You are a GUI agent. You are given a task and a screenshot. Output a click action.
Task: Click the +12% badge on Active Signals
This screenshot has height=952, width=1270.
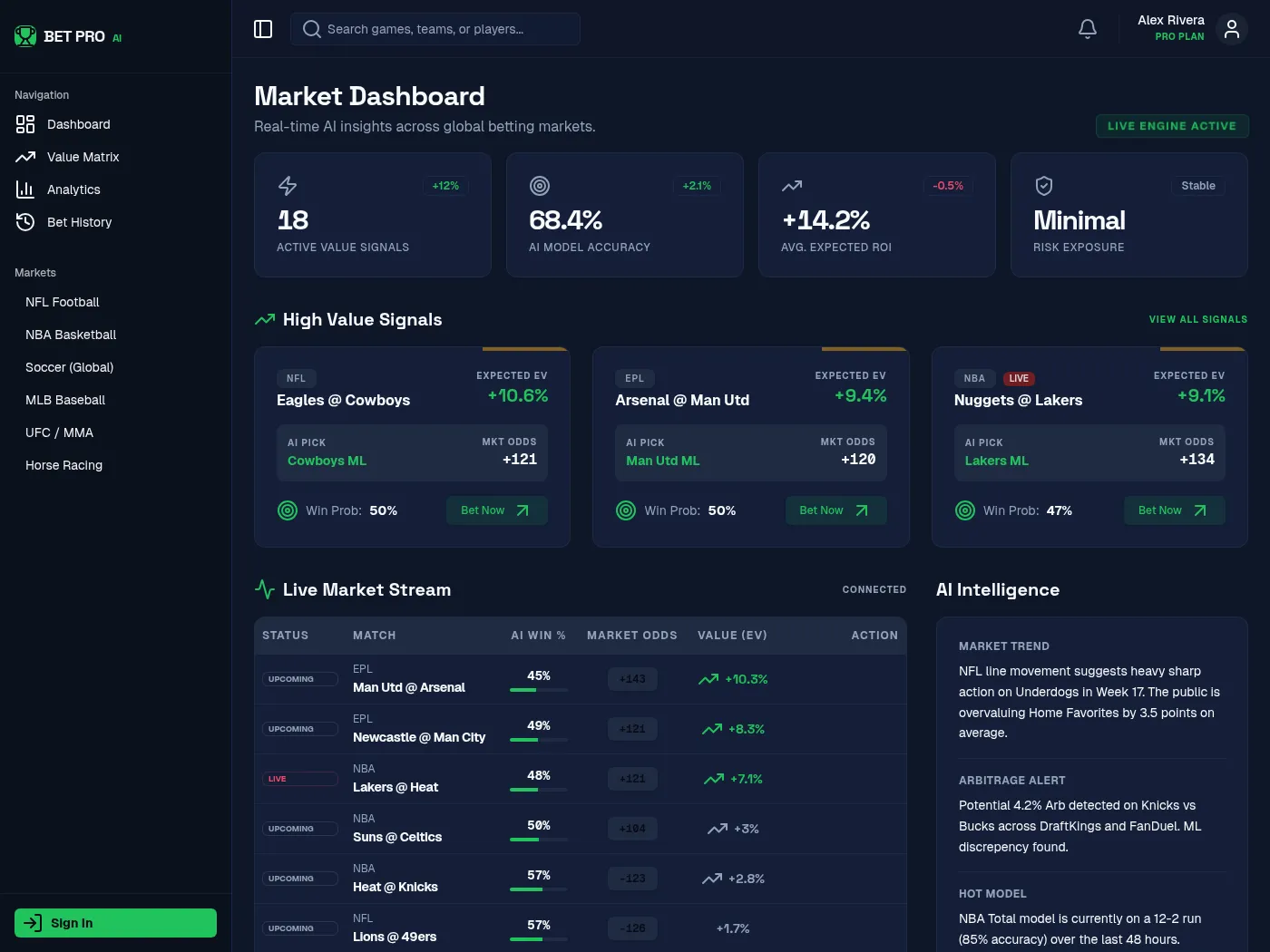(445, 186)
